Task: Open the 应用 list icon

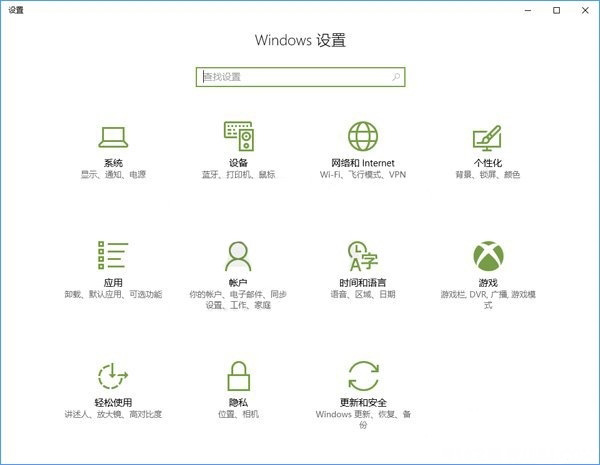Action: [x=113, y=255]
